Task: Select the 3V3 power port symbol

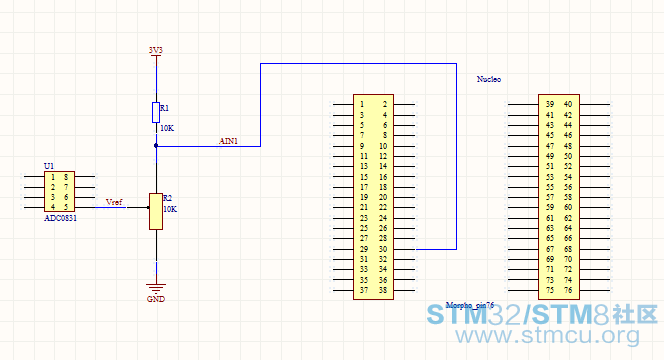Action: point(156,56)
